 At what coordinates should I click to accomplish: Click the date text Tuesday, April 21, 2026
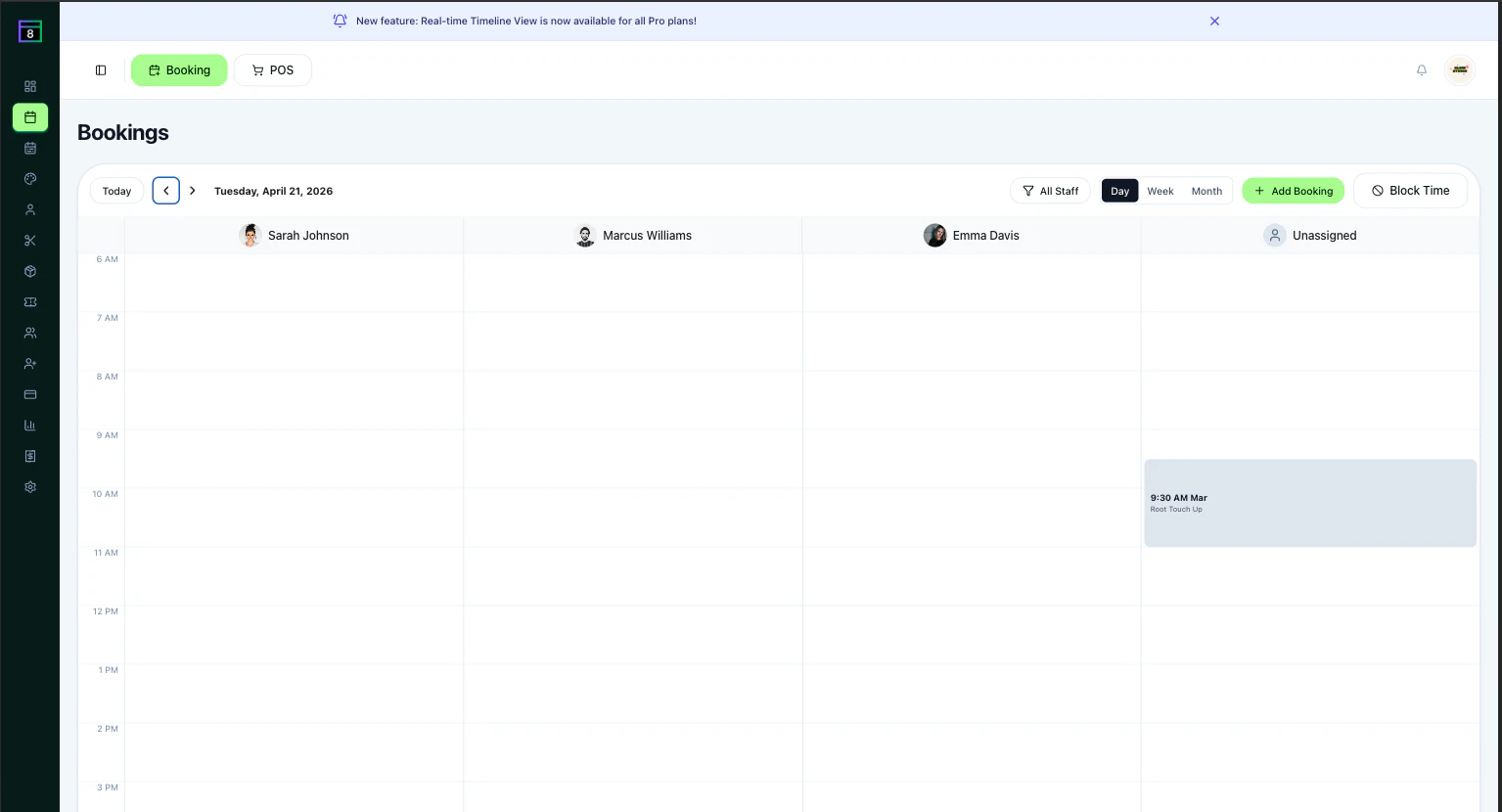[x=274, y=191]
